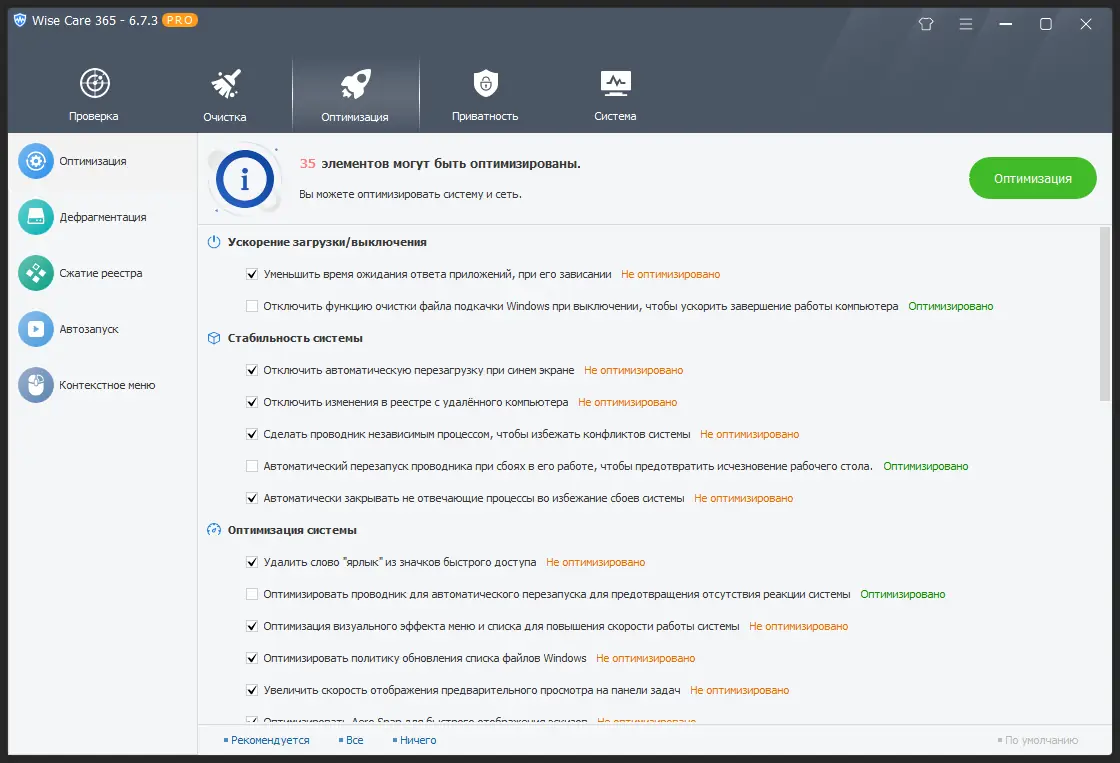Screen dimensions: 1120x763
Task: Enable Отключить функцию очистки файла подкачки checkbox
Action: pos(252,306)
